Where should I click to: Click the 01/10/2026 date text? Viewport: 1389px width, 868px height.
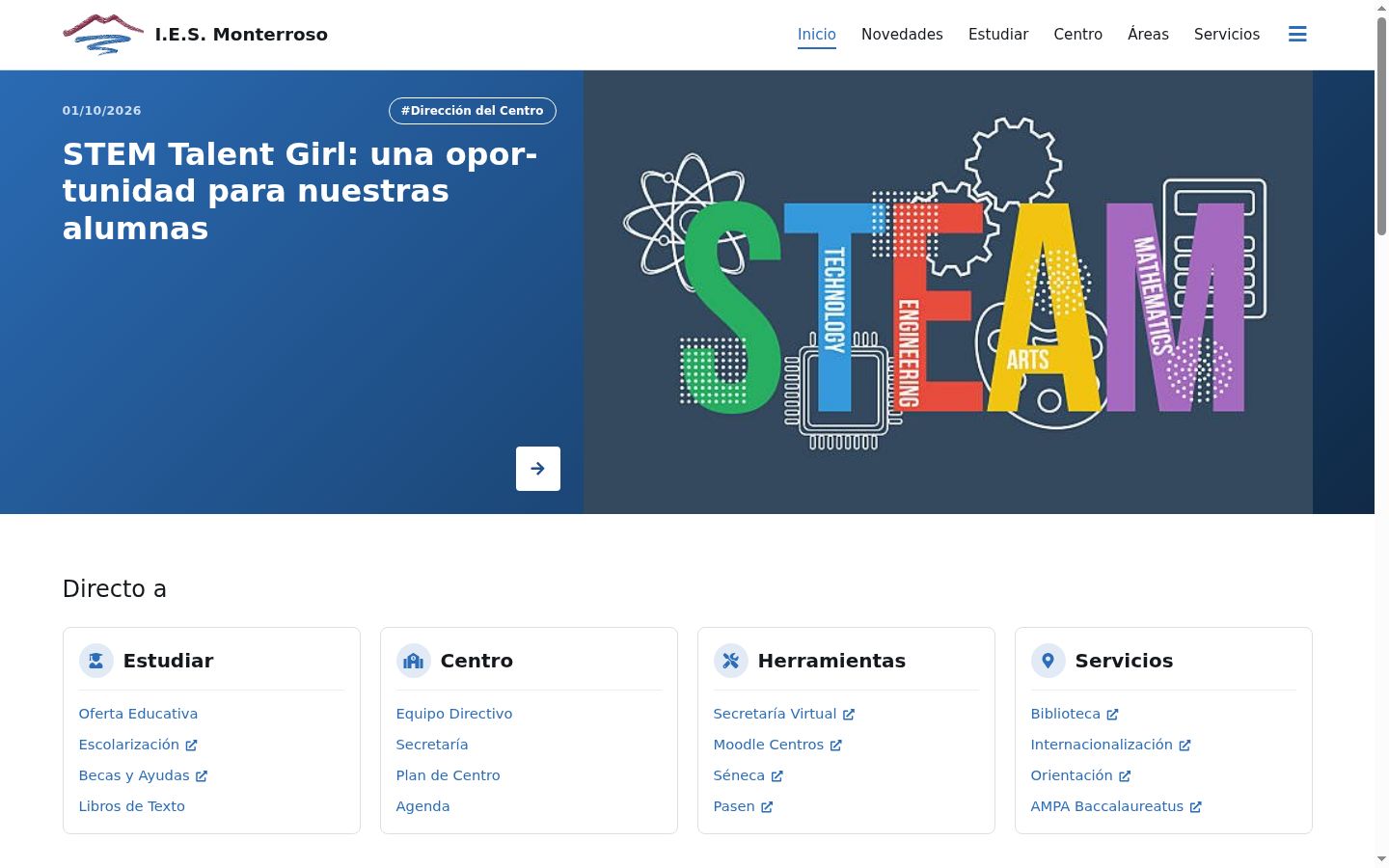click(102, 111)
